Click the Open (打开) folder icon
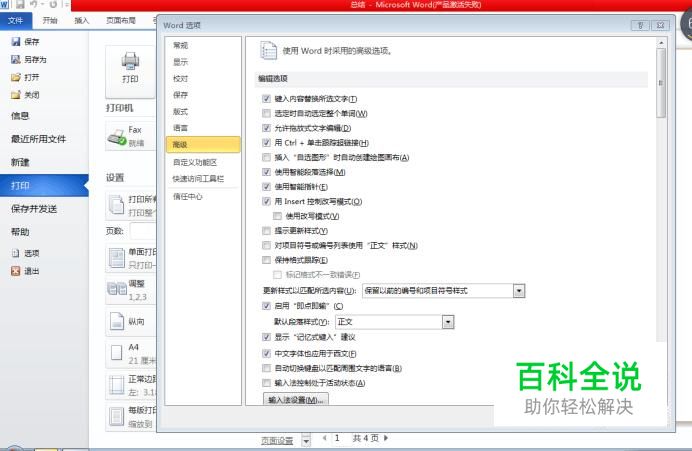Image resolution: width=692 pixels, height=451 pixels. click(16, 77)
